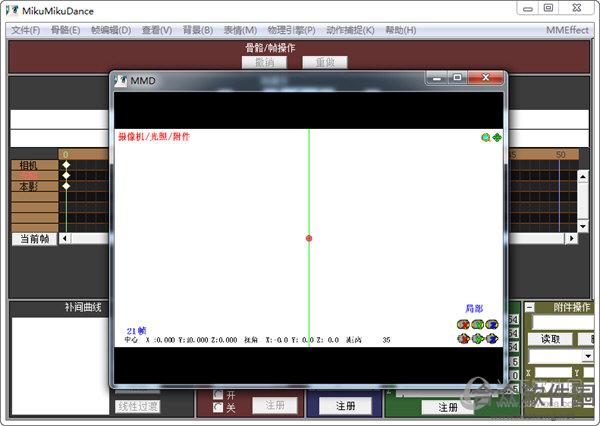
Task: Click the 当前帧 (current frame) button
Action: coord(34,239)
